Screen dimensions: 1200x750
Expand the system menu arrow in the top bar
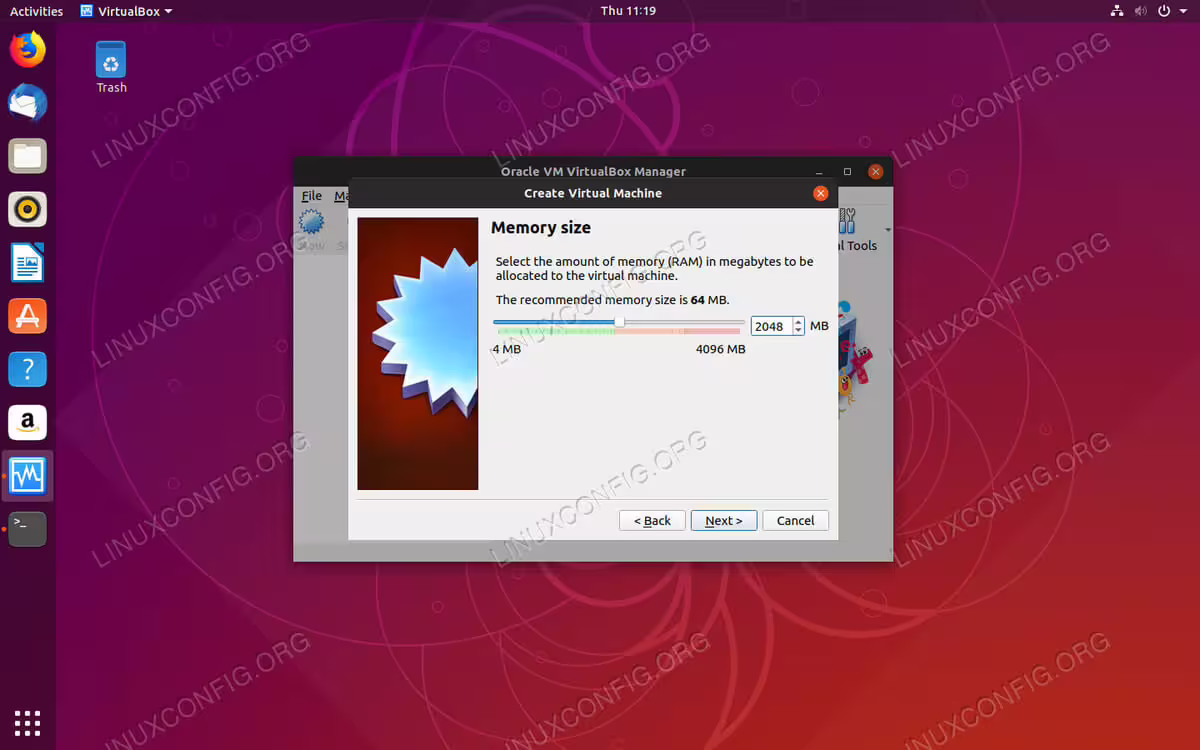pos(1182,11)
